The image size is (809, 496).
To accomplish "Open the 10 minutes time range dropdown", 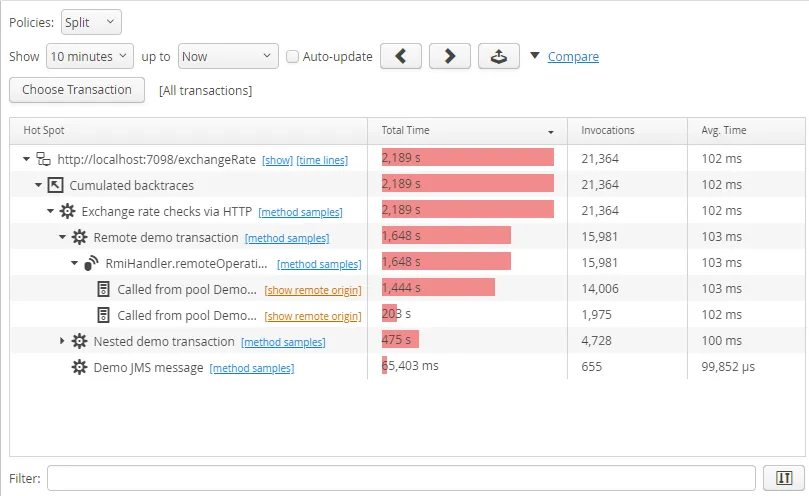I will (x=90, y=56).
